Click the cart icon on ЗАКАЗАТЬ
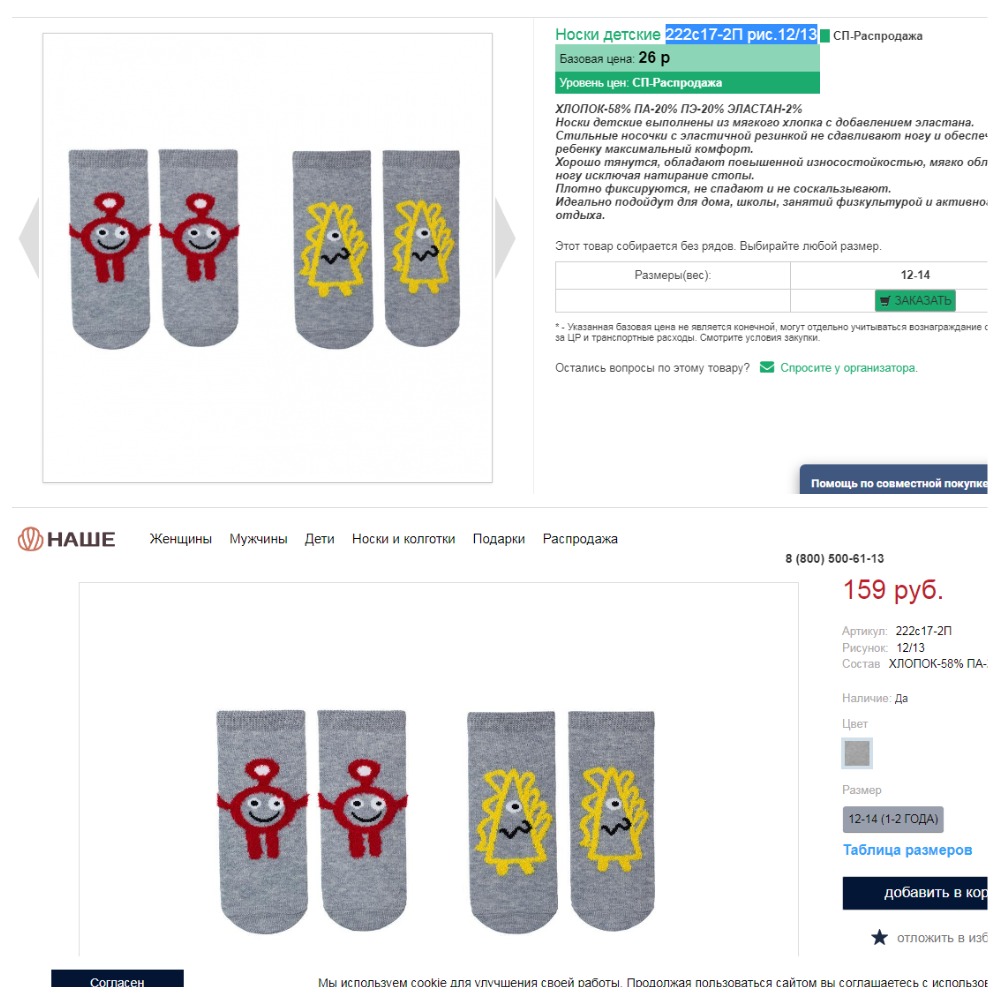This screenshot has height=1000, width=1000. 884,301
